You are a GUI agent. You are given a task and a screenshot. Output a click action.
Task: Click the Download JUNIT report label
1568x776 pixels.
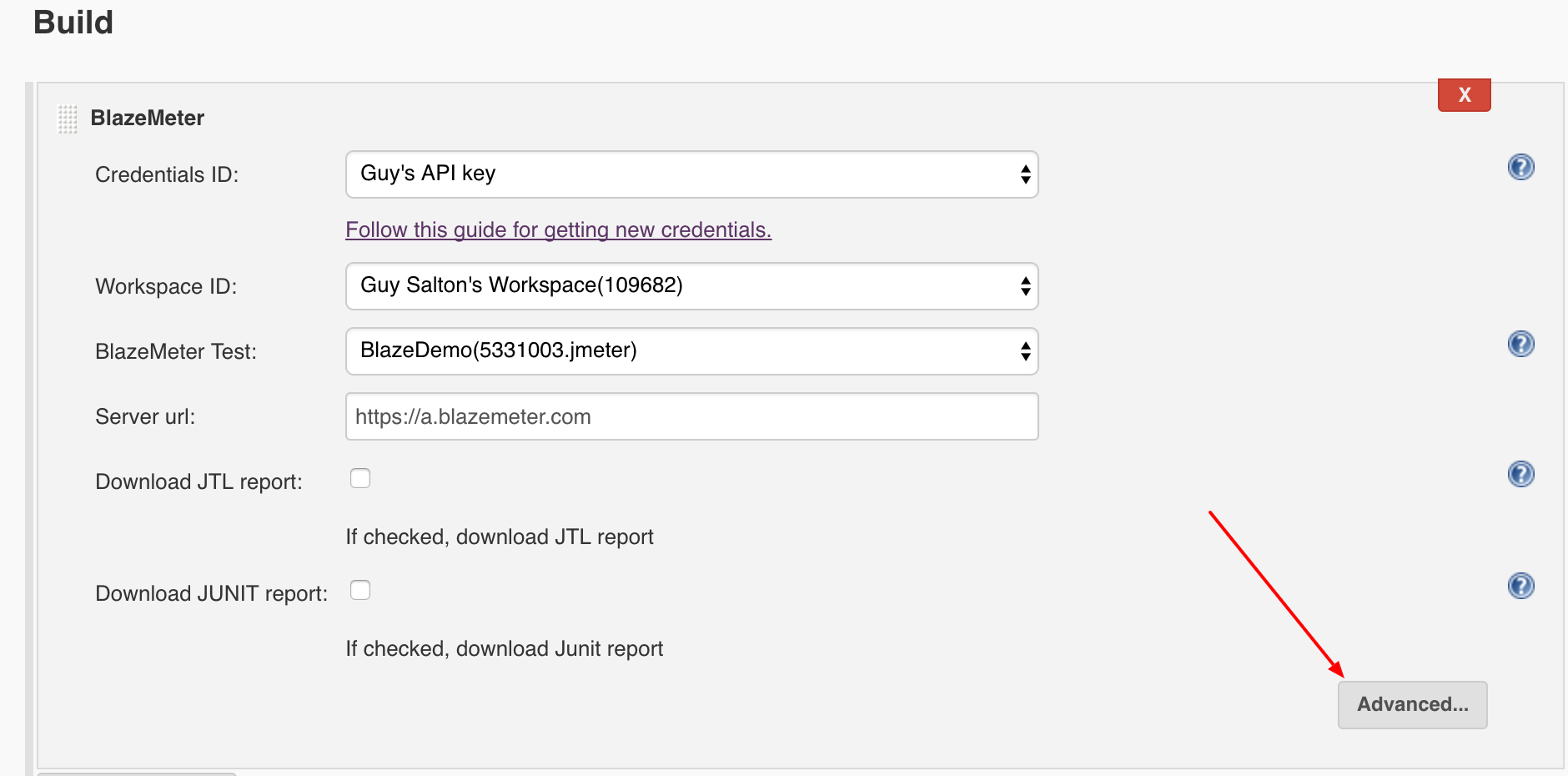(211, 593)
